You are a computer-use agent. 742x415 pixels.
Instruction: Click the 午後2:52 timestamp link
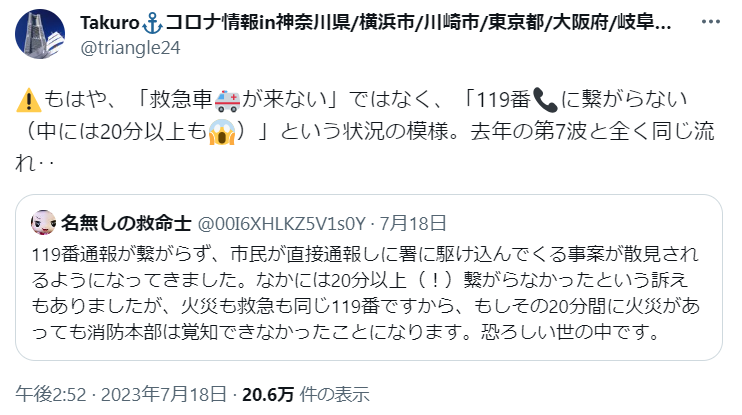51,394
